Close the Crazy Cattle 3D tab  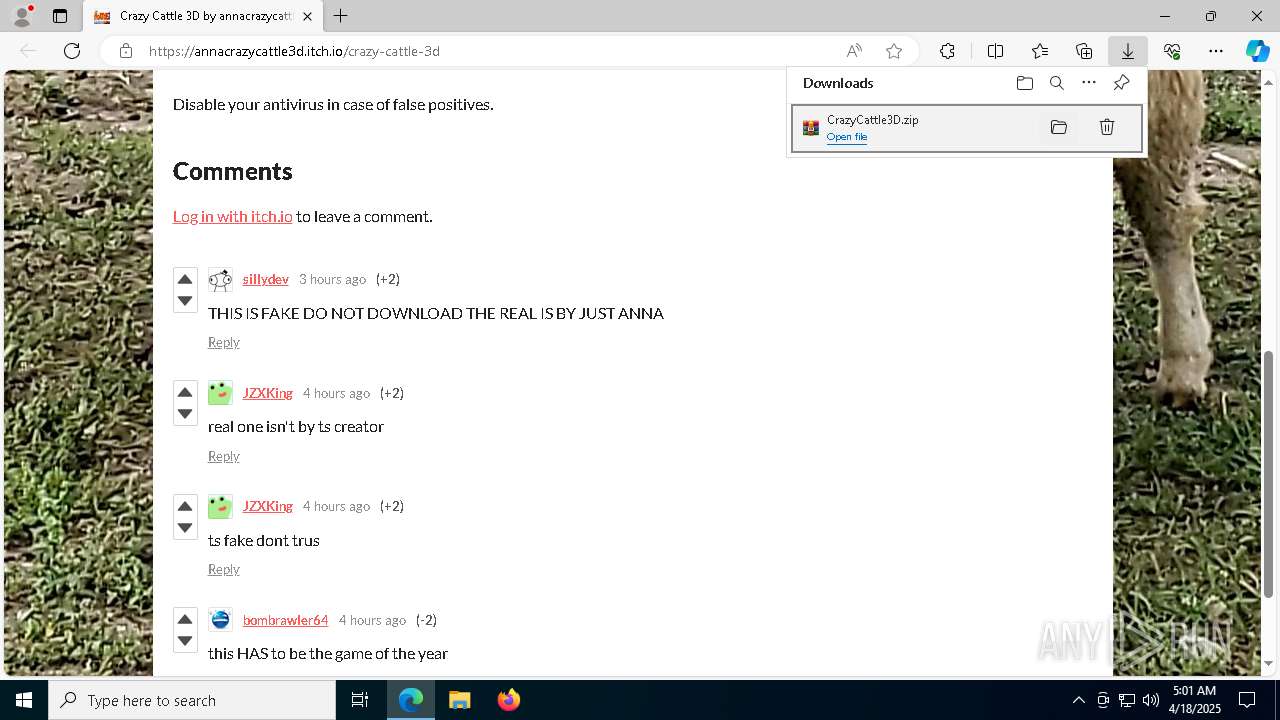coord(308,16)
